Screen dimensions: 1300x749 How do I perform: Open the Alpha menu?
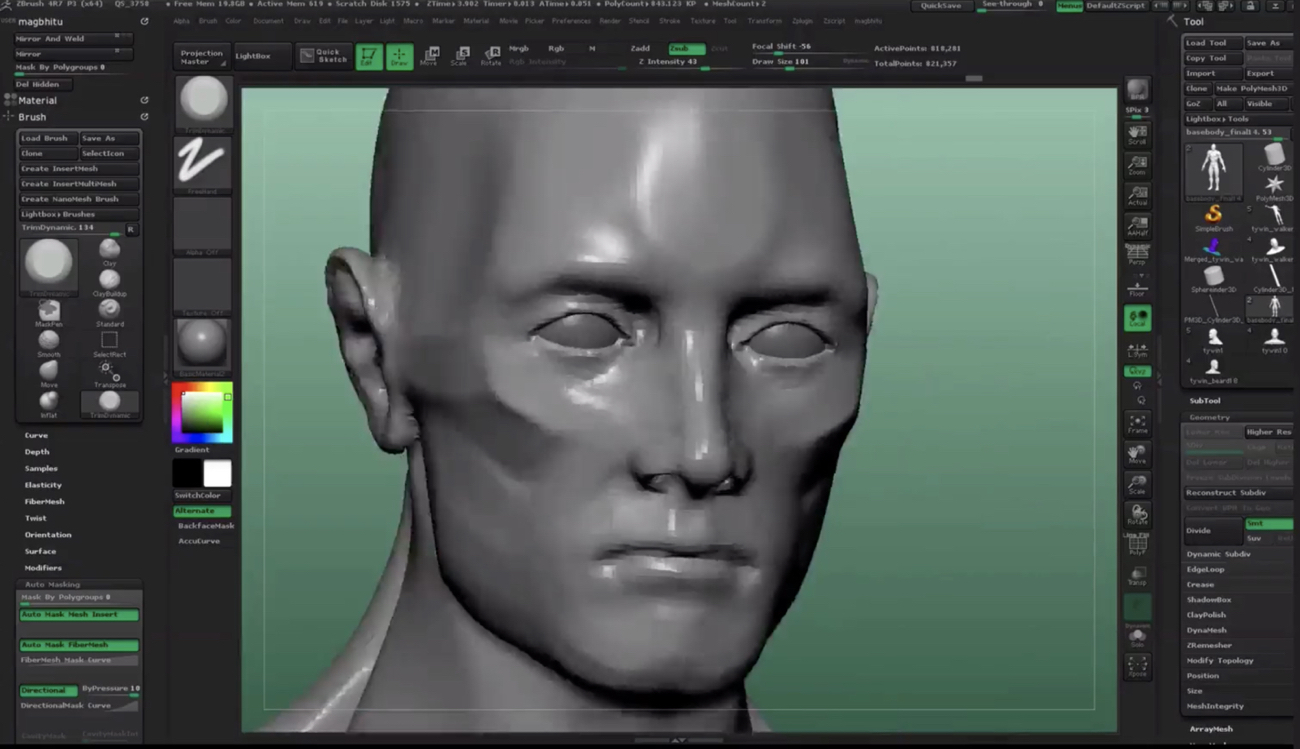click(x=181, y=21)
